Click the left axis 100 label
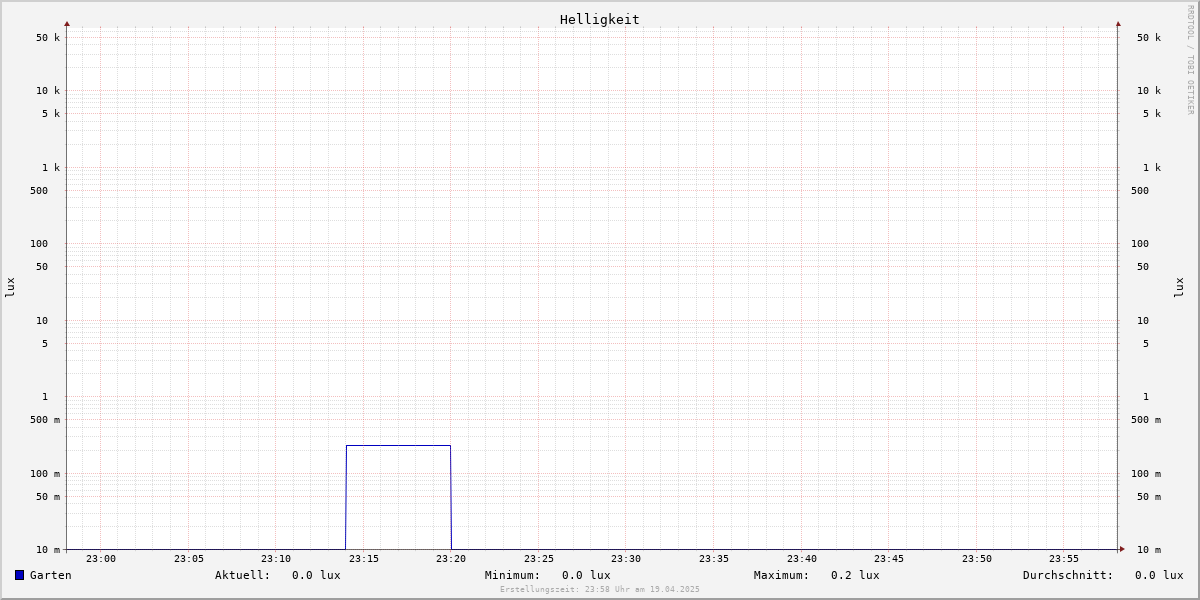The width and height of the screenshot is (1200, 600). point(39,244)
